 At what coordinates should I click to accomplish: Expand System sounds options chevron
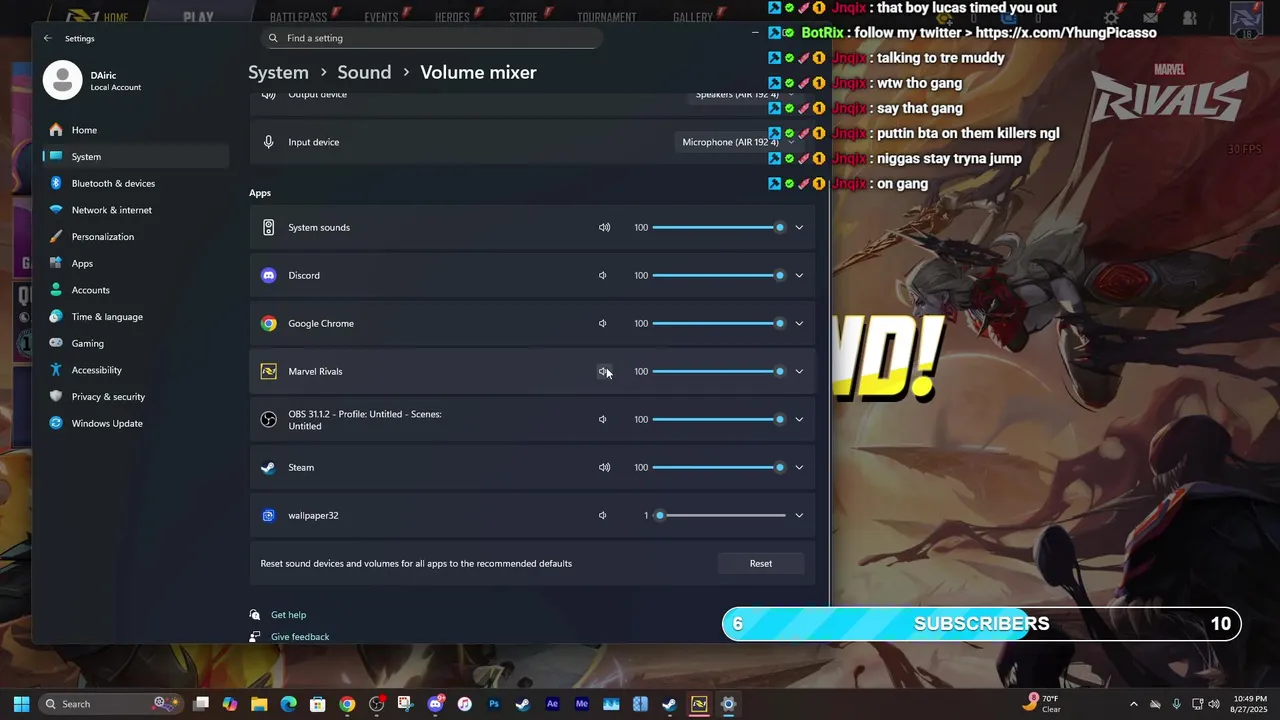pyautogui.click(x=799, y=227)
